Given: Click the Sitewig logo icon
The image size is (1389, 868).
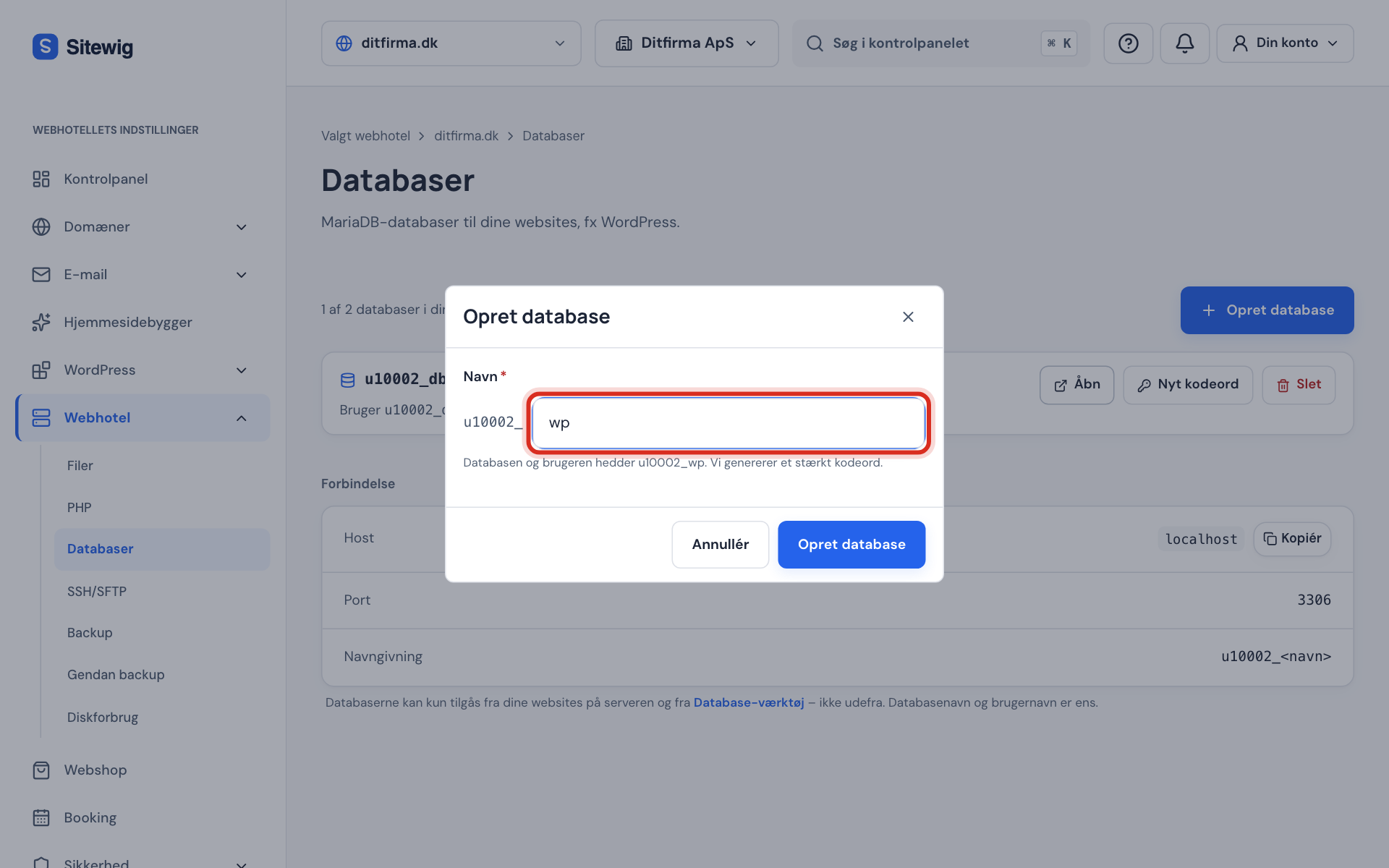Looking at the screenshot, I should point(45,47).
